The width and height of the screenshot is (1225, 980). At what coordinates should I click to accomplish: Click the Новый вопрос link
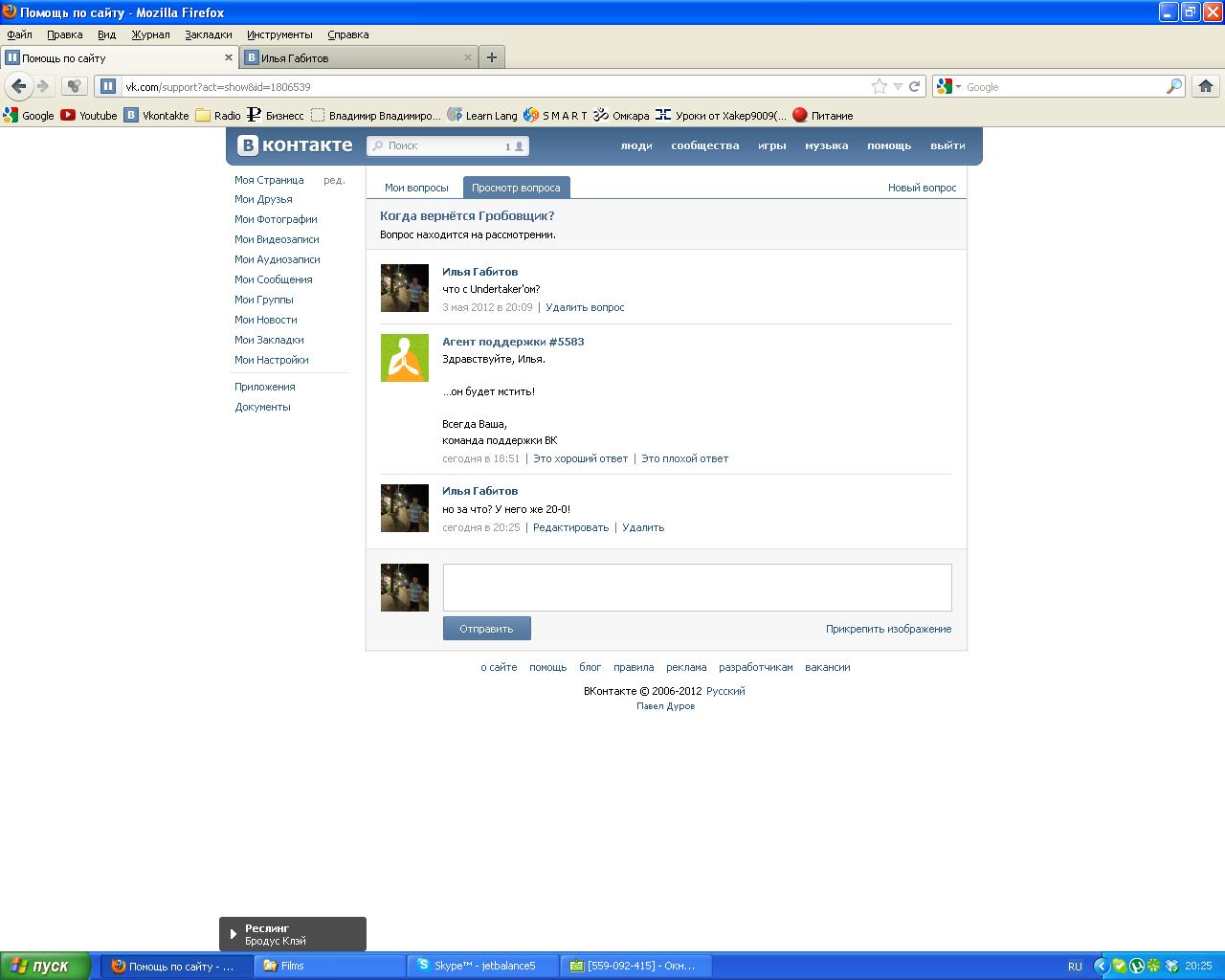(x=922, y=188)
